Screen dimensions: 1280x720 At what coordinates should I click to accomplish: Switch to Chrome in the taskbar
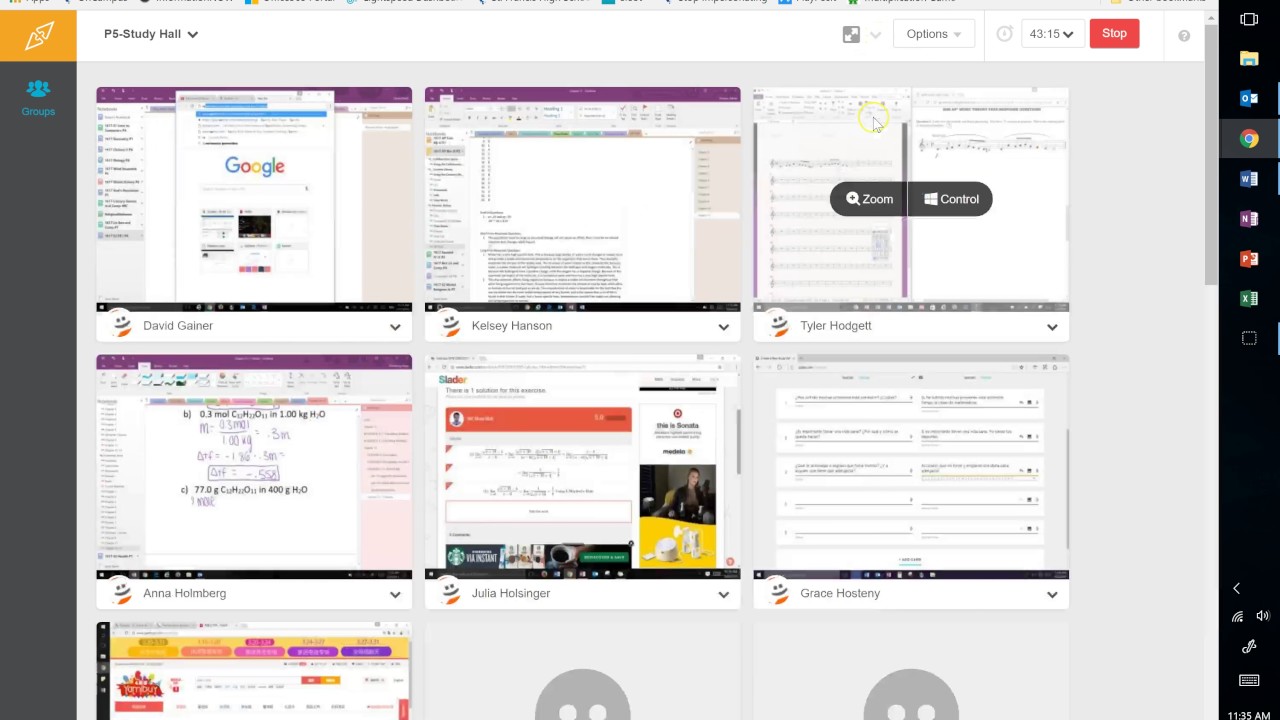pyautogui.click(x=1249, y=139)
